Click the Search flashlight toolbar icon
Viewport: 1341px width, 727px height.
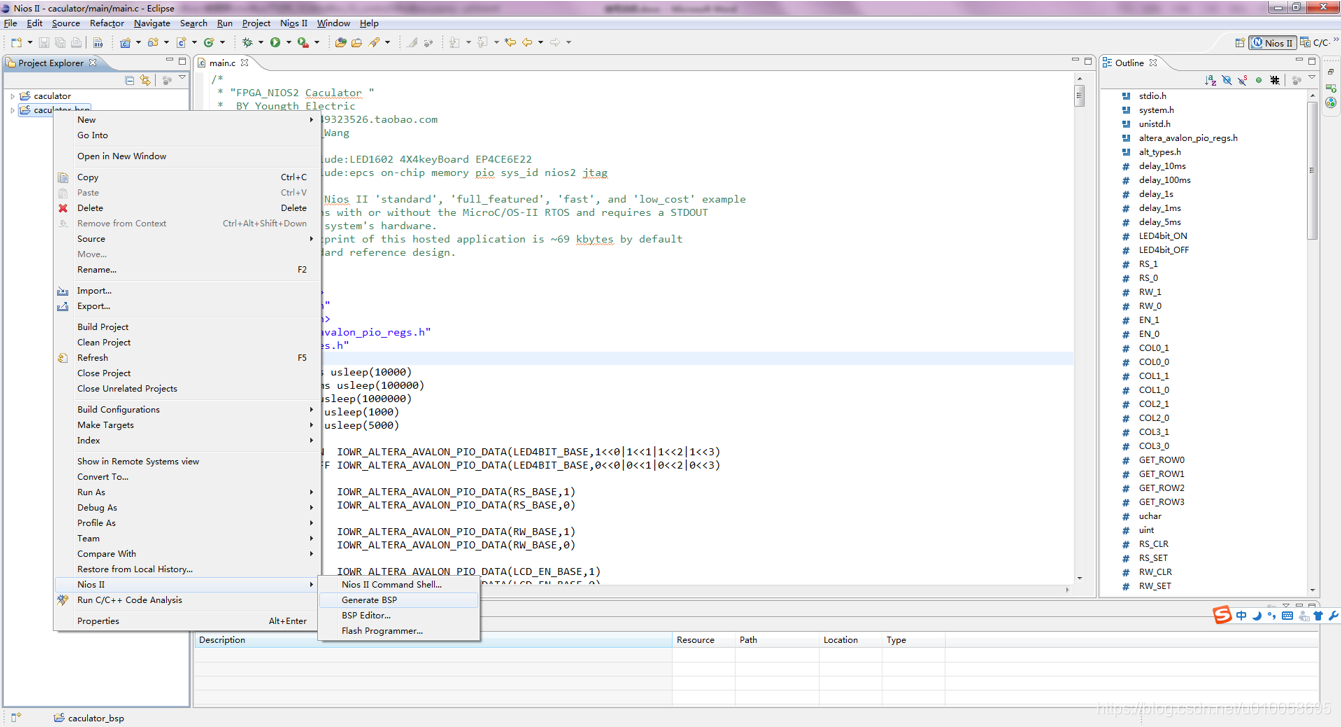click(374, 42)
